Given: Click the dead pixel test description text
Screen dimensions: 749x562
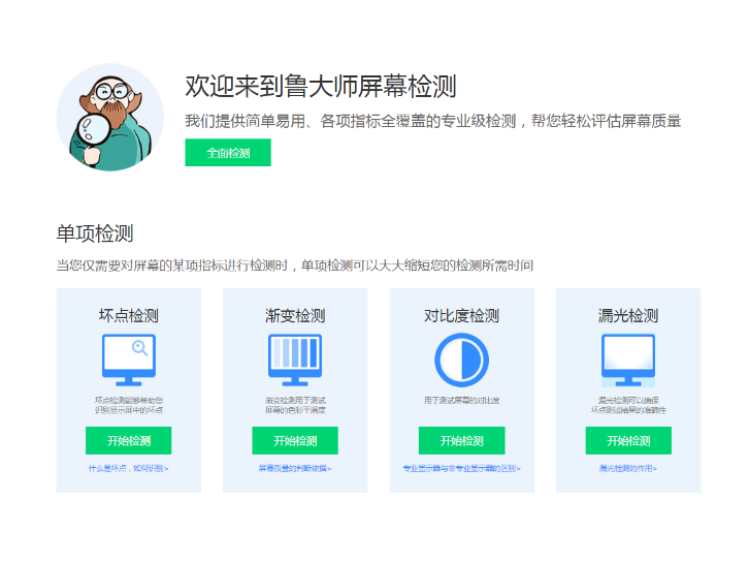Looking at the screenshot, I should [128, 405].
